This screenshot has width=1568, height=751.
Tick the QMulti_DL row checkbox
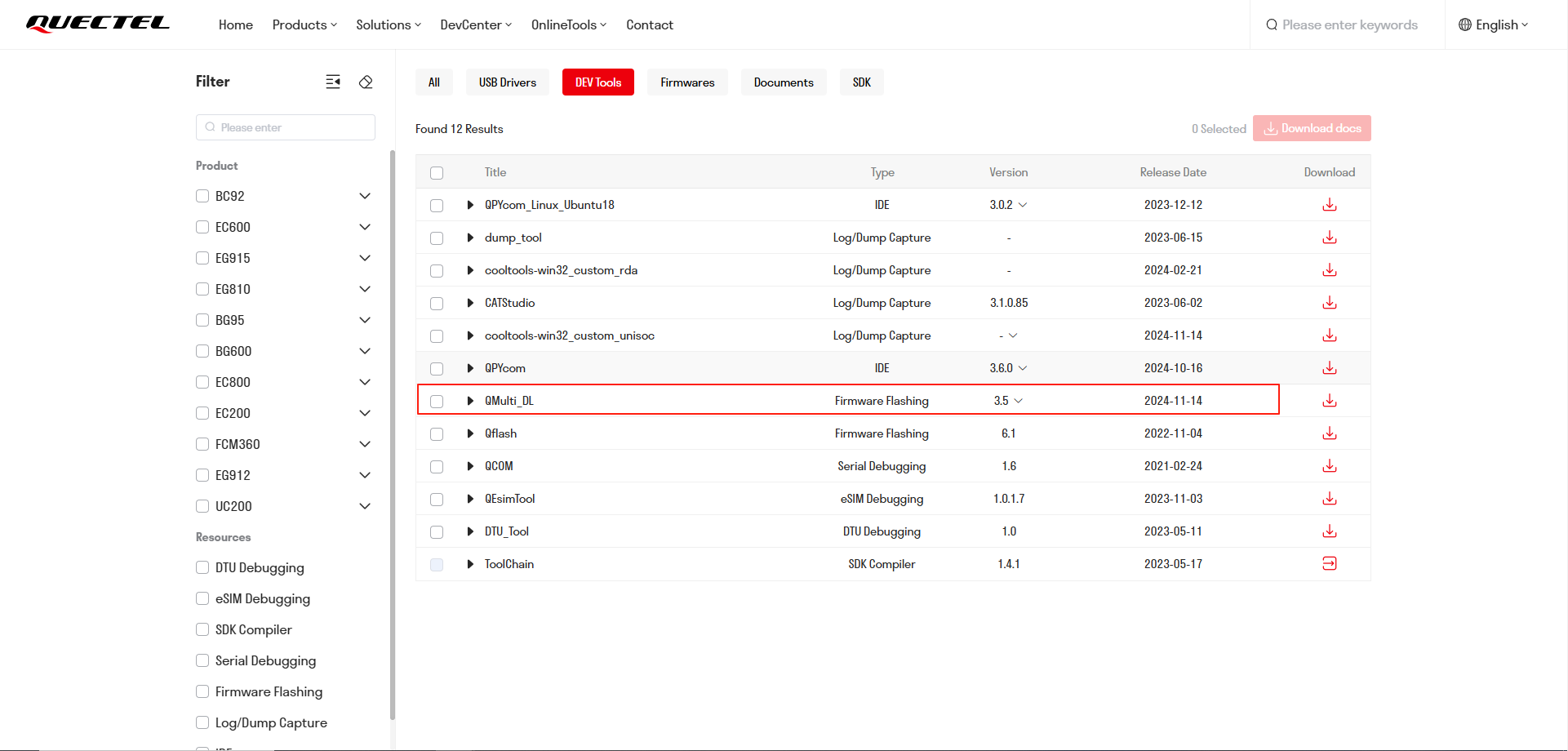pyautogui.click(x=437, y=402)
